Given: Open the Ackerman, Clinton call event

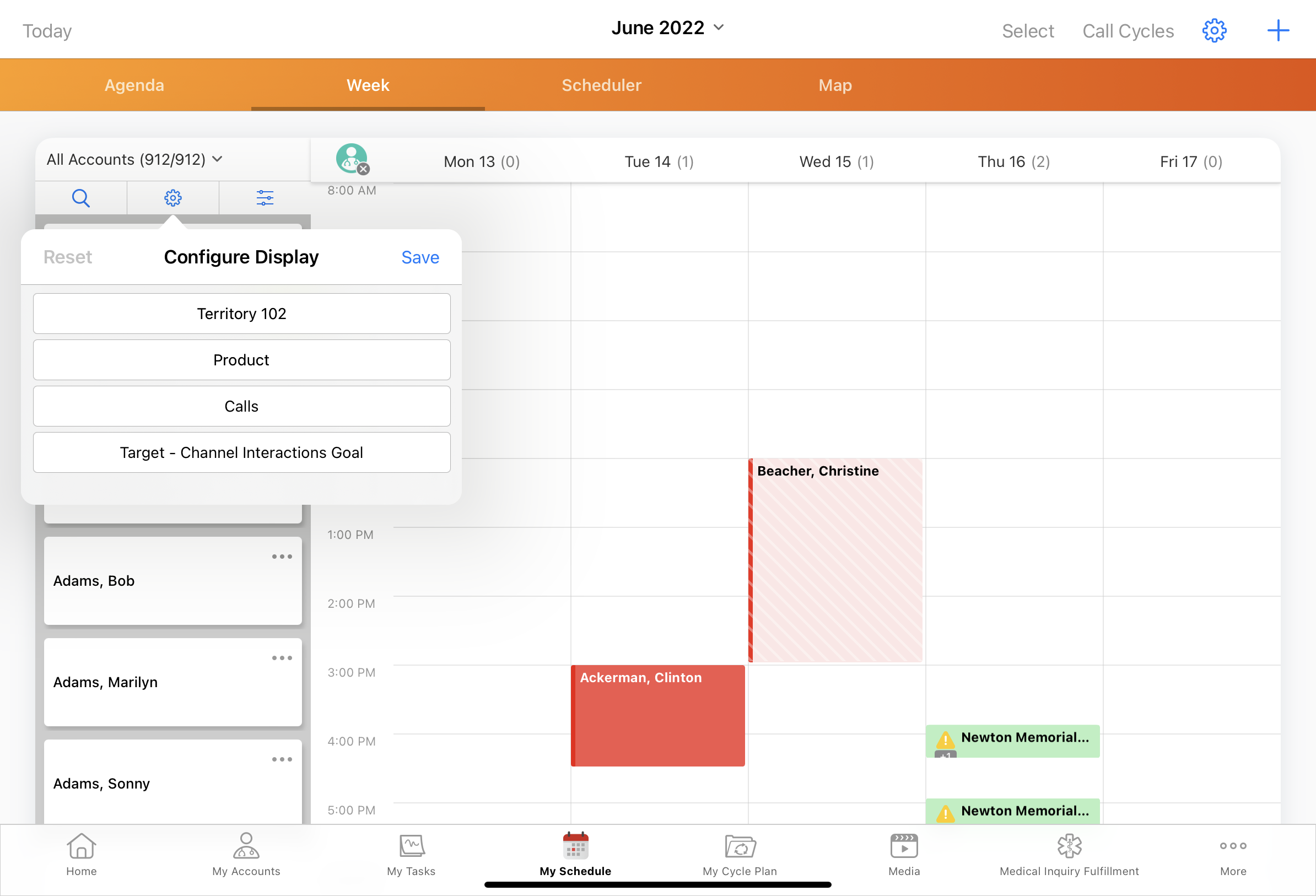Looking at the screenshot, I should 657,715.
